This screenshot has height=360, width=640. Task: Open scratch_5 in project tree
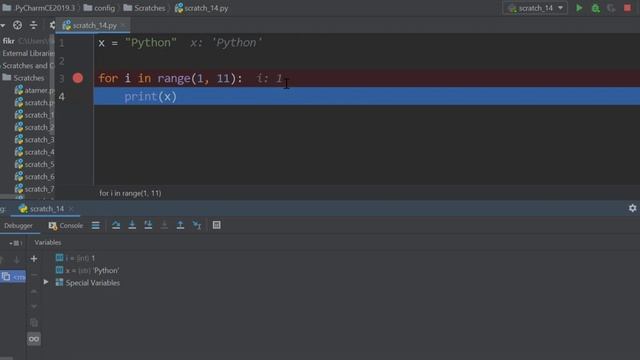[x=34, y=164]
